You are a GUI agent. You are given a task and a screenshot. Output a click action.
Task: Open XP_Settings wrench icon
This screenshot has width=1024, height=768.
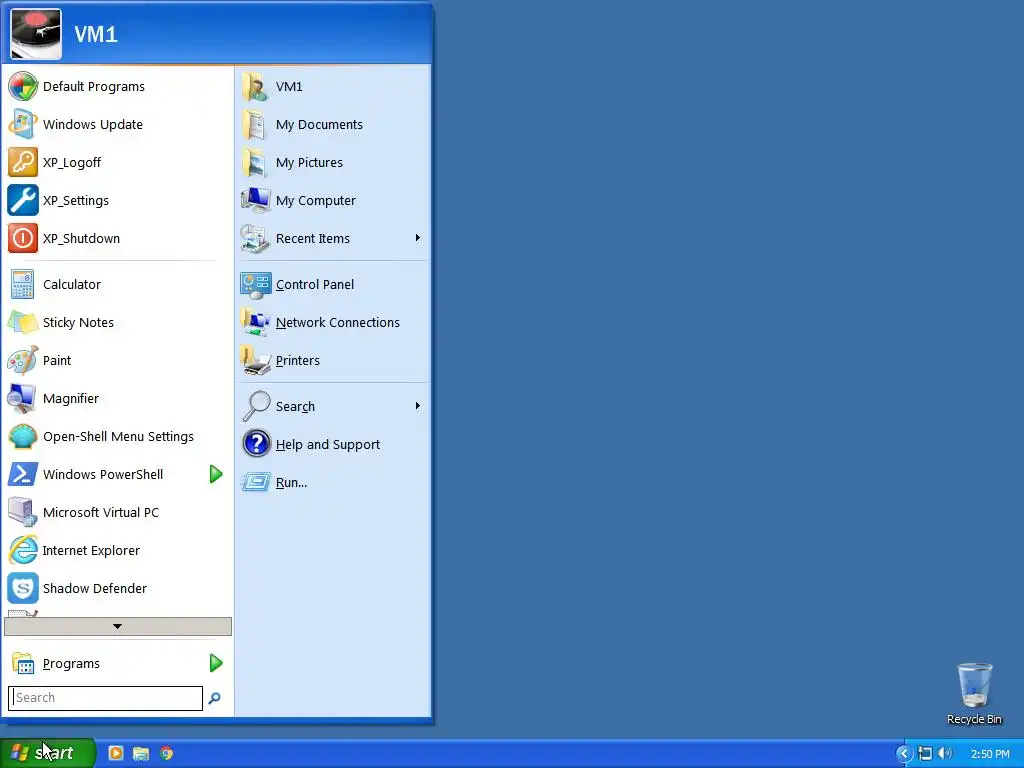click(x=23, y=200)
